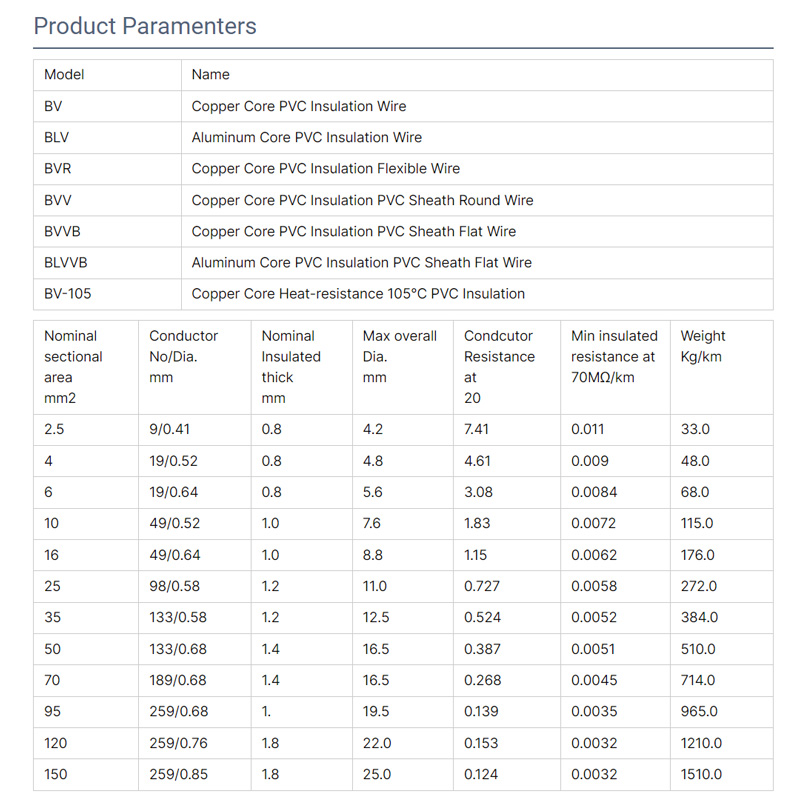Select the Conductor No/Dia. column header
This screenshot has height=800, width=800.
(x=183, y=357)
